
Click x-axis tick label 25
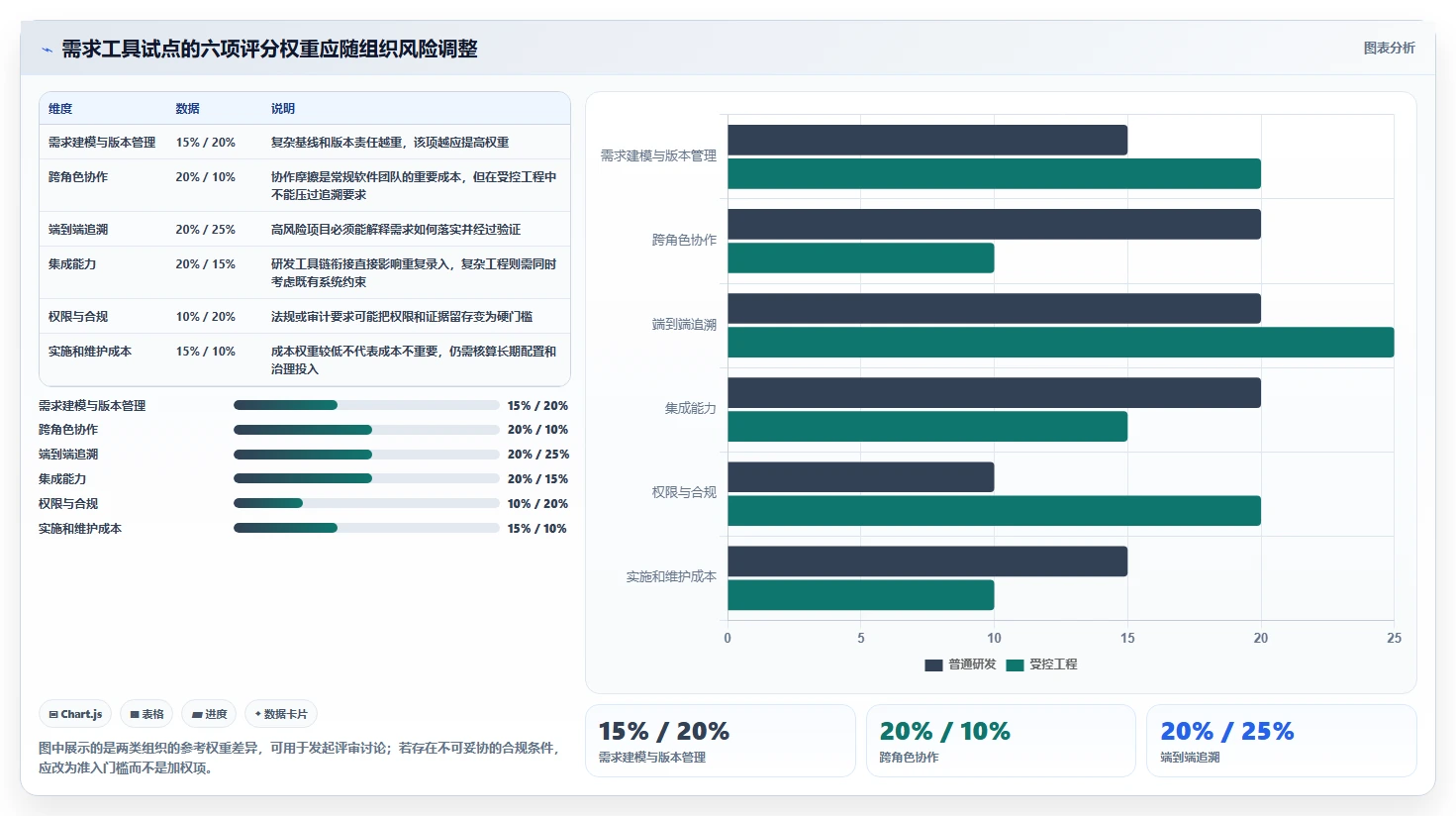point(1394,638)
